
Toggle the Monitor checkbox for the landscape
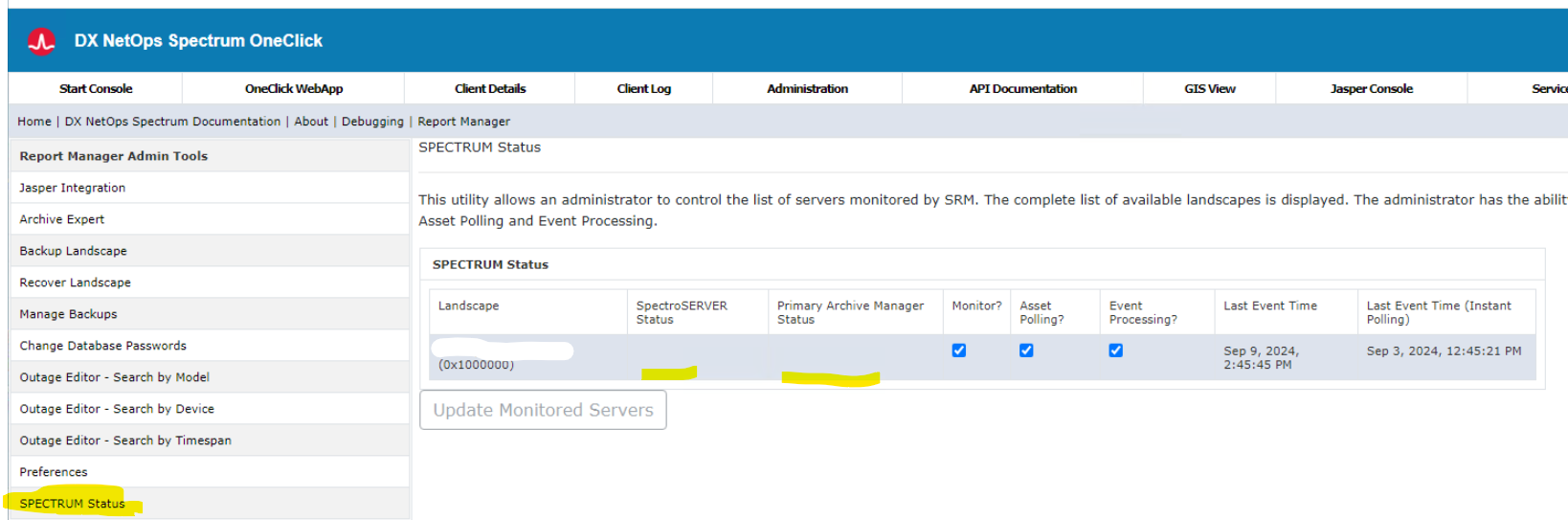coord(958,350)
